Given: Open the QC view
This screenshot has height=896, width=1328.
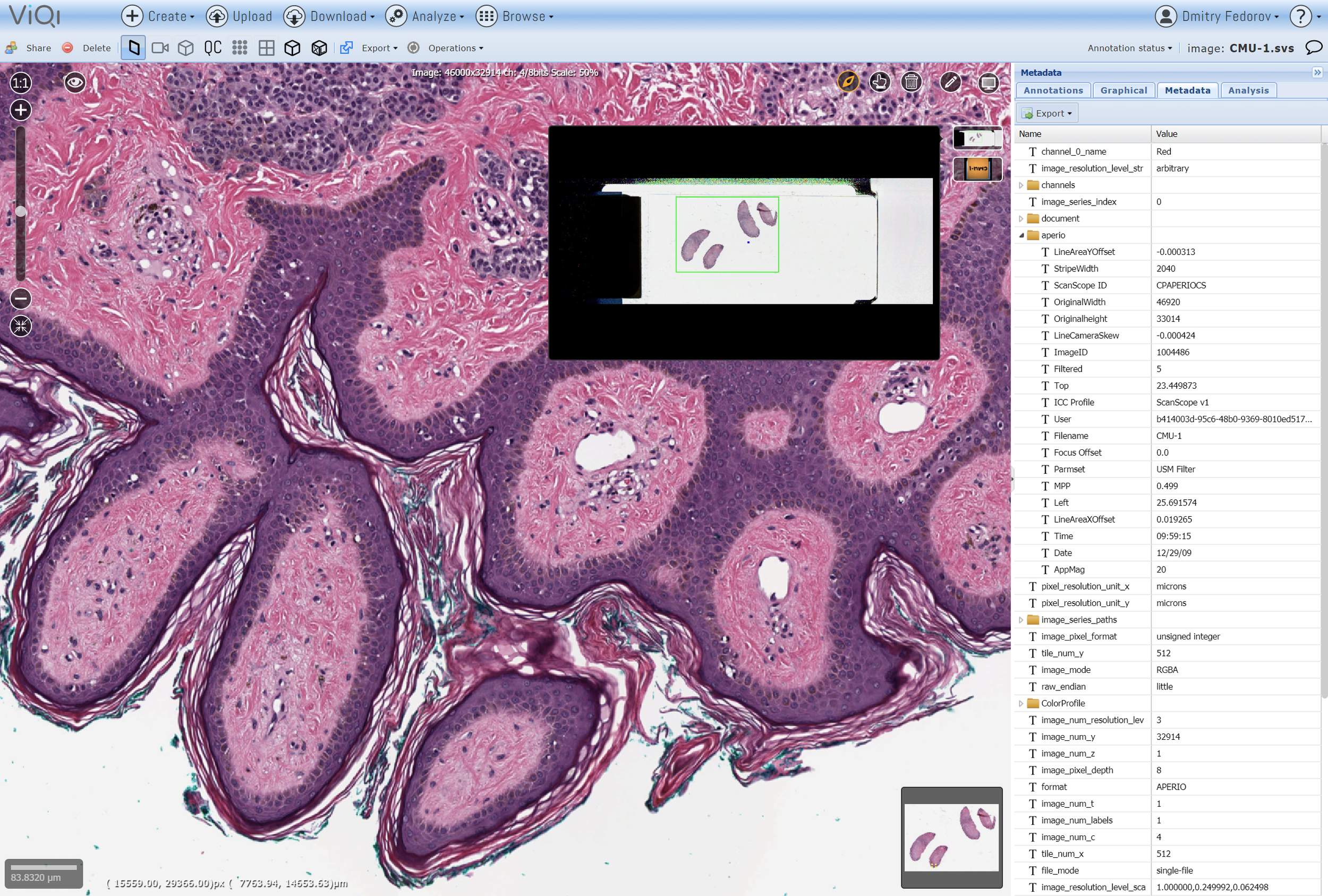Looking at the screenshot, I should tap(212, 47).
